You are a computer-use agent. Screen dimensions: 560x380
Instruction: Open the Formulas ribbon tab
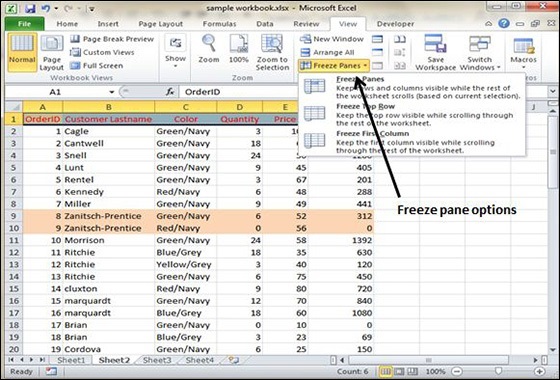click(x=219, y=24)
